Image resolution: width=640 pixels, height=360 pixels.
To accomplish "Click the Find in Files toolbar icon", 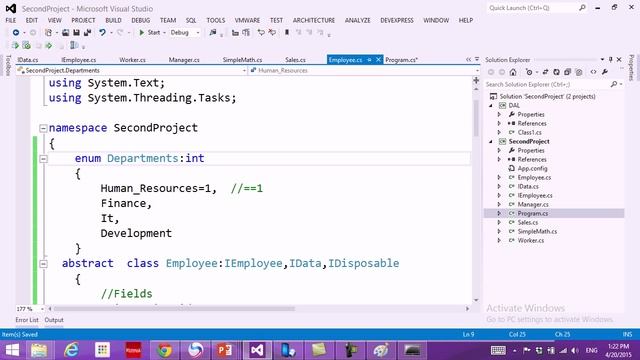I will click(x=213, y=33).
